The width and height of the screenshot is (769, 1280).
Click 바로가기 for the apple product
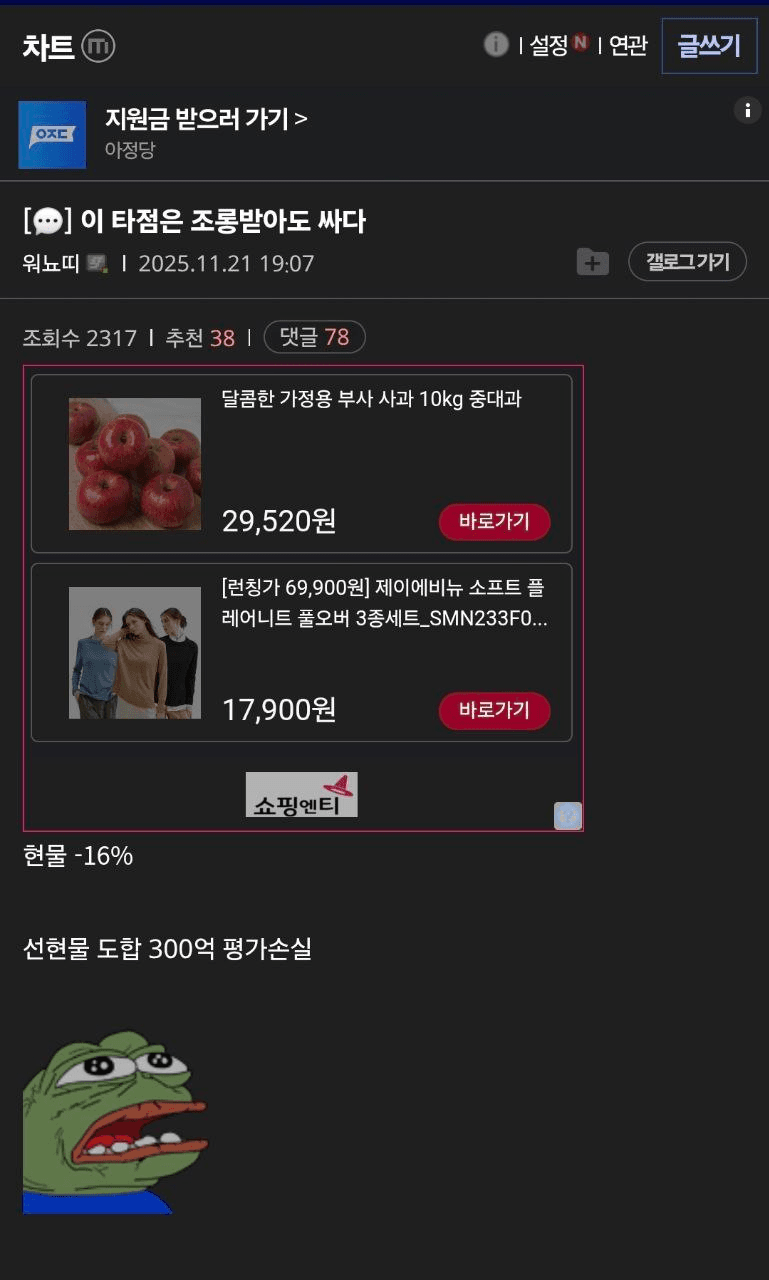click(494, 522)
